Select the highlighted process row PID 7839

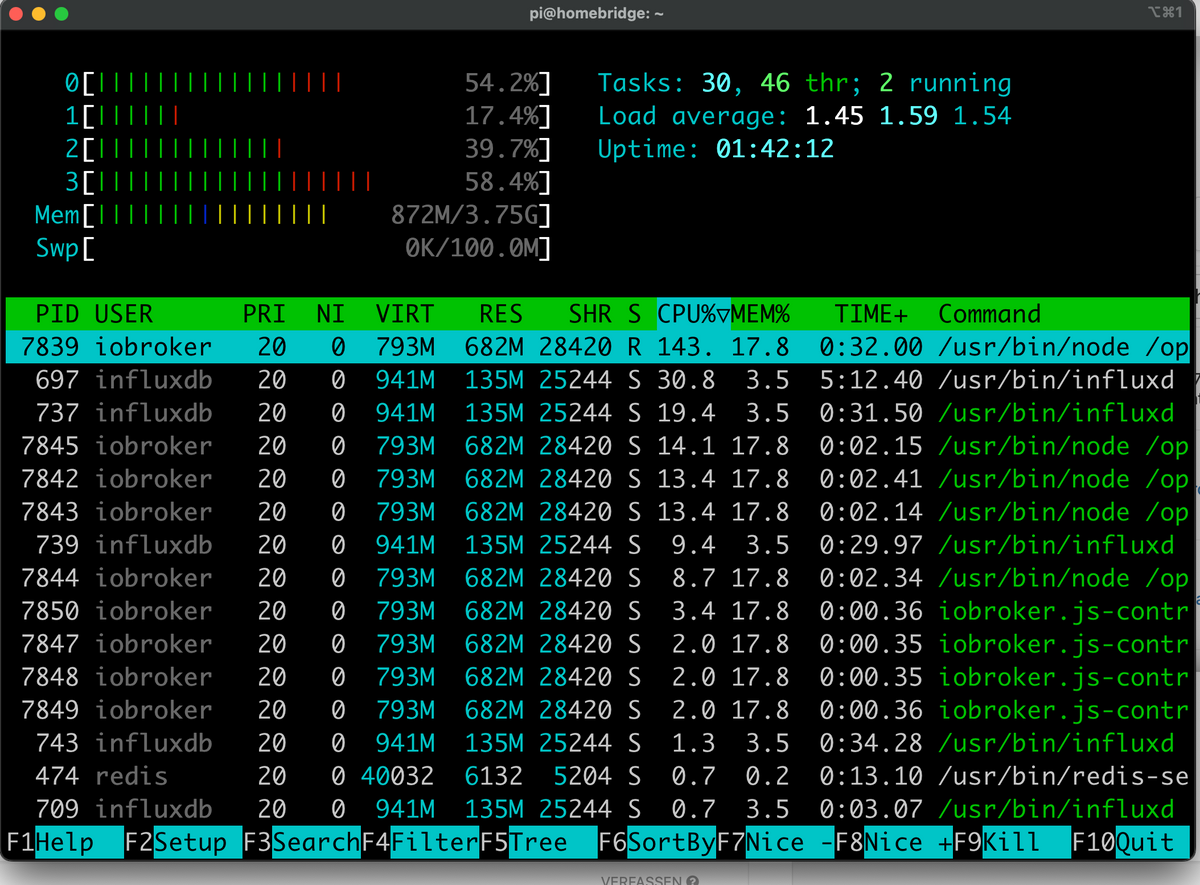click(x=597, y=347)
